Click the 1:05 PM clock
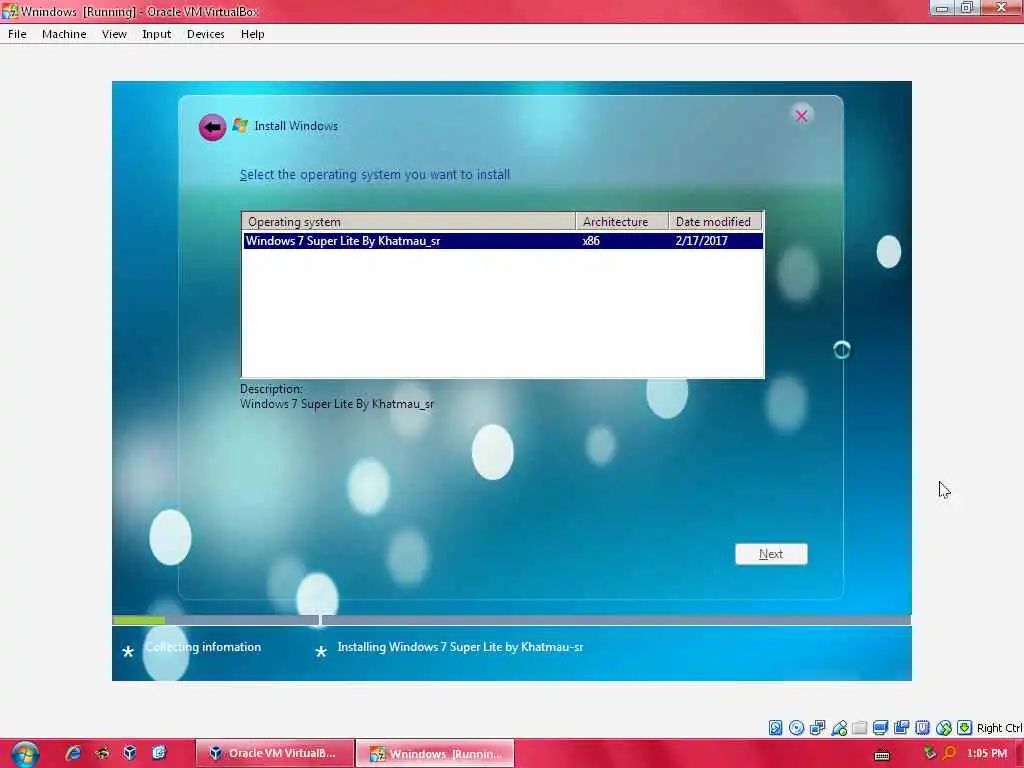This screenshot has height=768, width=1024. (x=987, y=753)
